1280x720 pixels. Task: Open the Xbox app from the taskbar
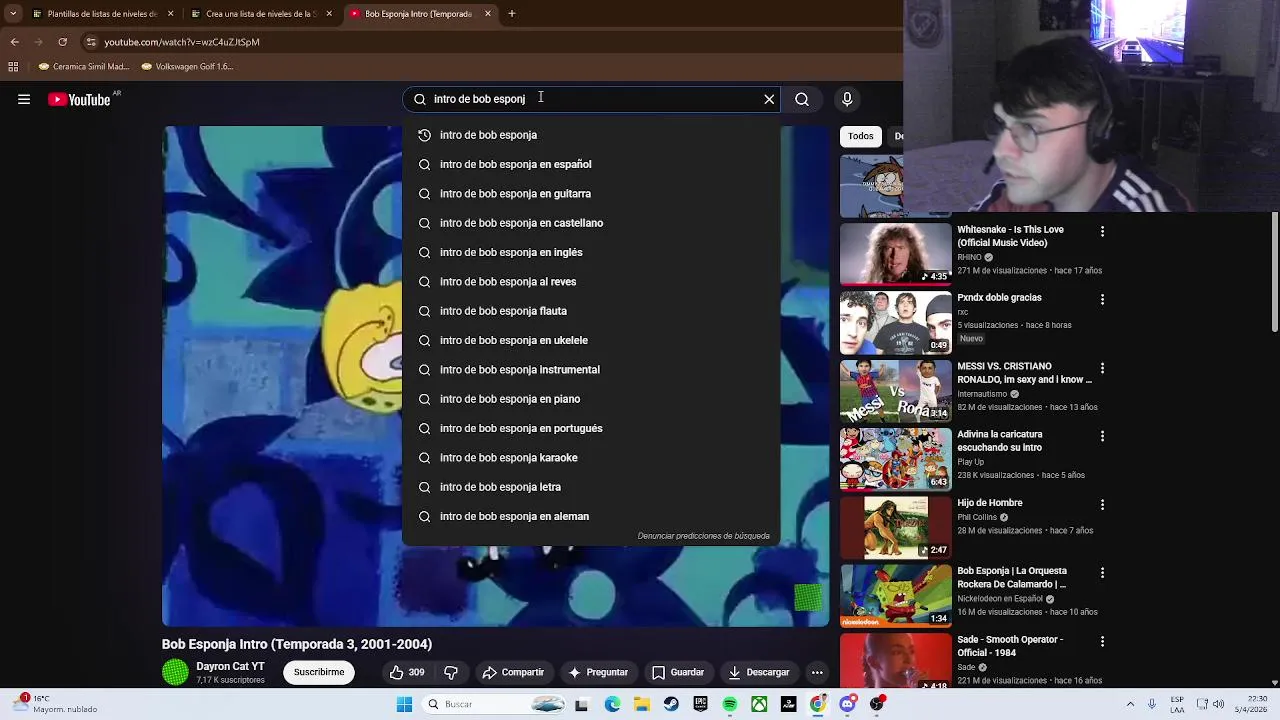tap(760, 704)
